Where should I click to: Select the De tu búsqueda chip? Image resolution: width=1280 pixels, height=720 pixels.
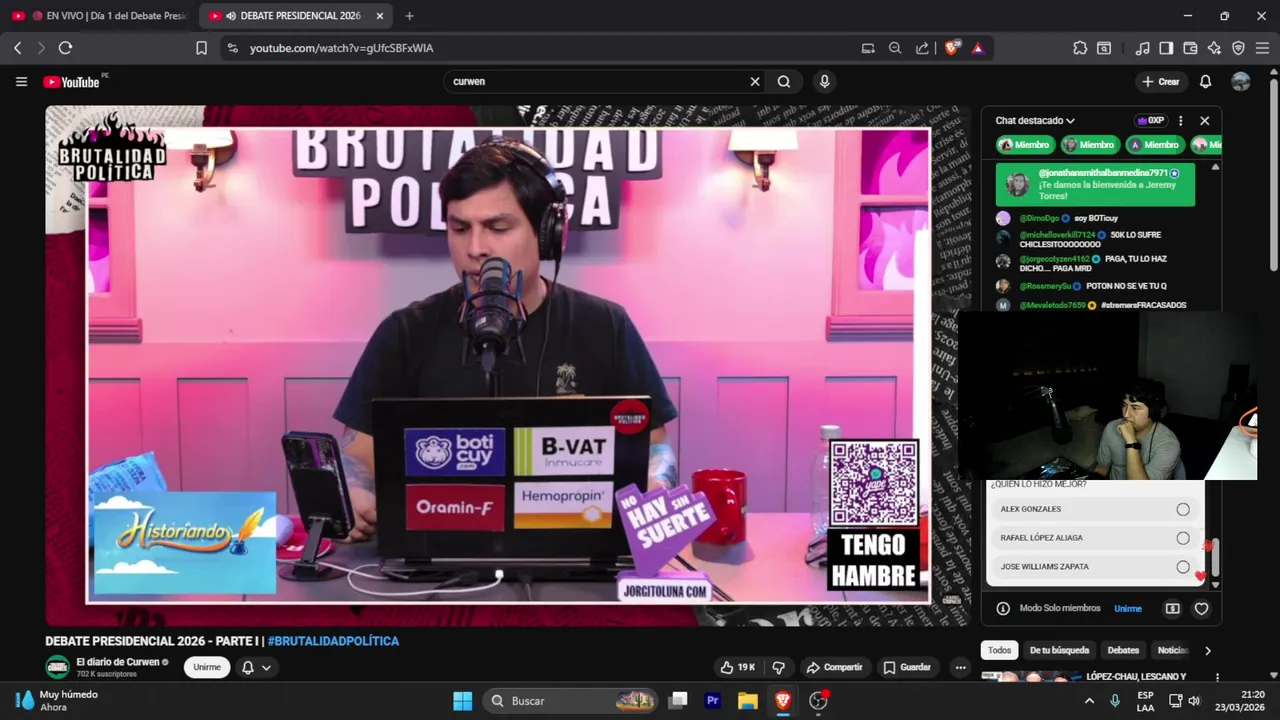(1059, 650)
